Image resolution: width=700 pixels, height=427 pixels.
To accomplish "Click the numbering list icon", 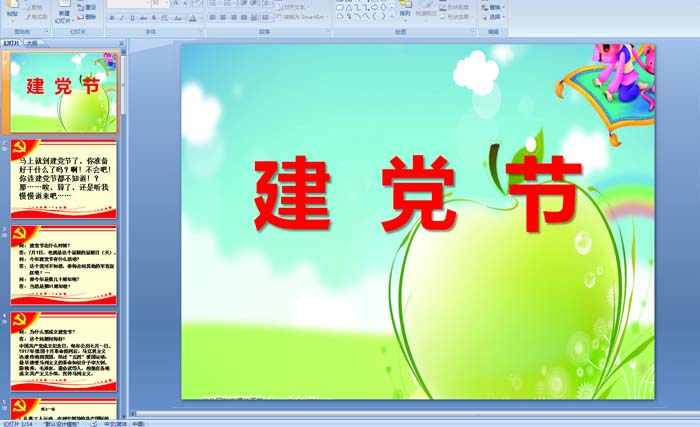I will (227, 3).
